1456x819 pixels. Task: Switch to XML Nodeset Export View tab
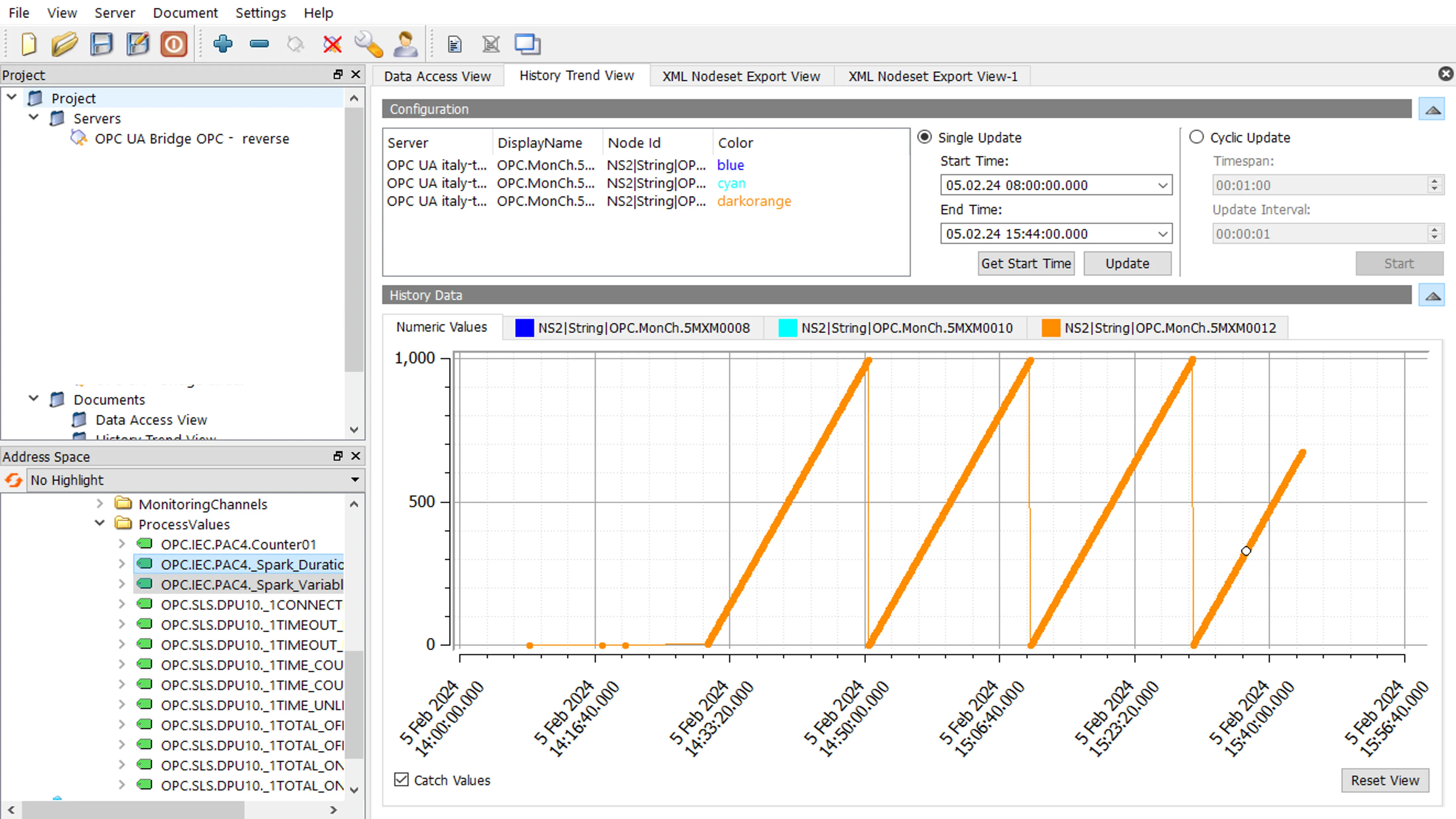(x=741, y=76)
